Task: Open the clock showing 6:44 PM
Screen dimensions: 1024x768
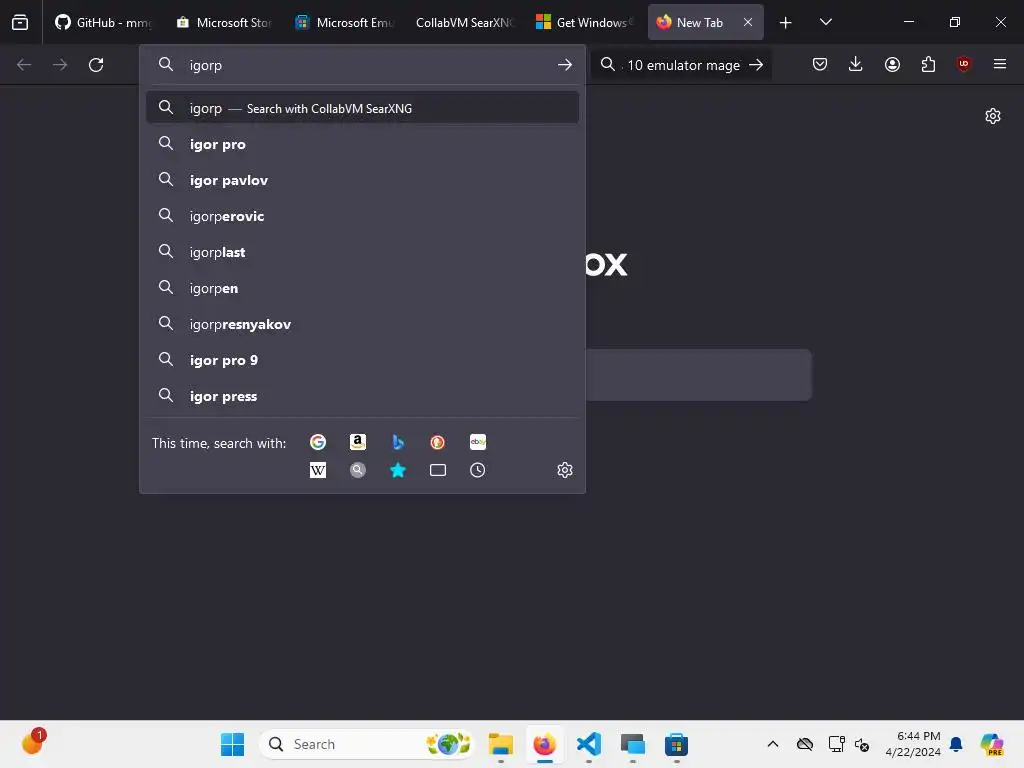Action: click(913, 744)
